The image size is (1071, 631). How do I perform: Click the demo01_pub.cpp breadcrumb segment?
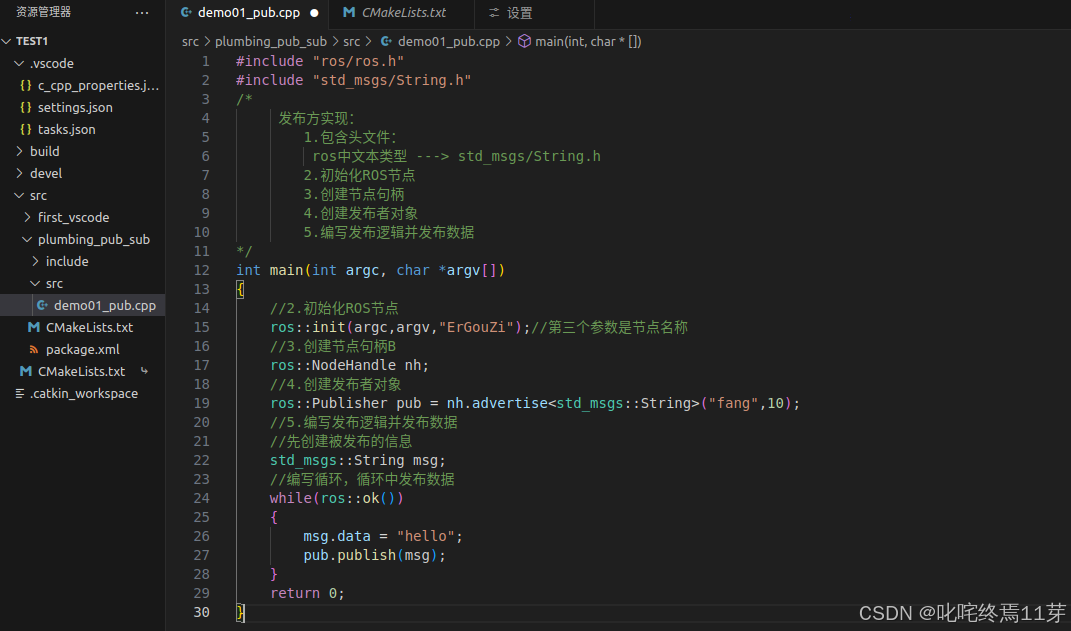[449, 42]
